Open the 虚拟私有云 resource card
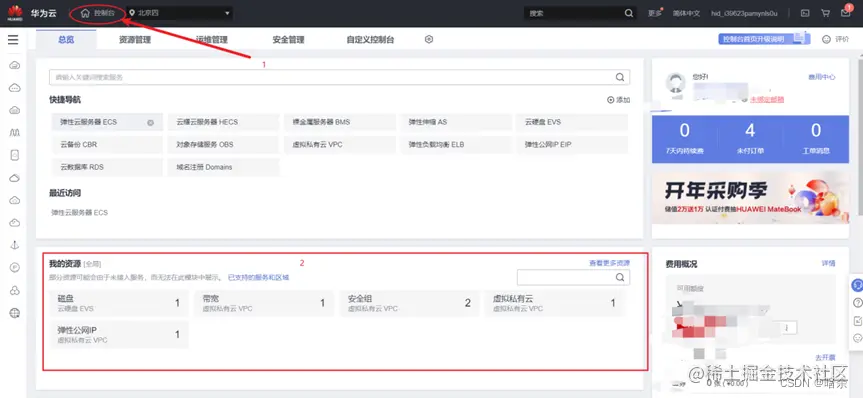Screen dimensions: 863x398 point(555,303)
